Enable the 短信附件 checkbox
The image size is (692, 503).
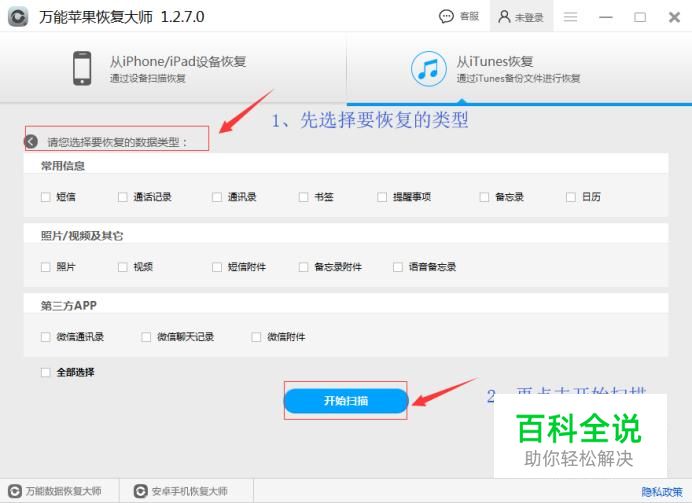217,267
